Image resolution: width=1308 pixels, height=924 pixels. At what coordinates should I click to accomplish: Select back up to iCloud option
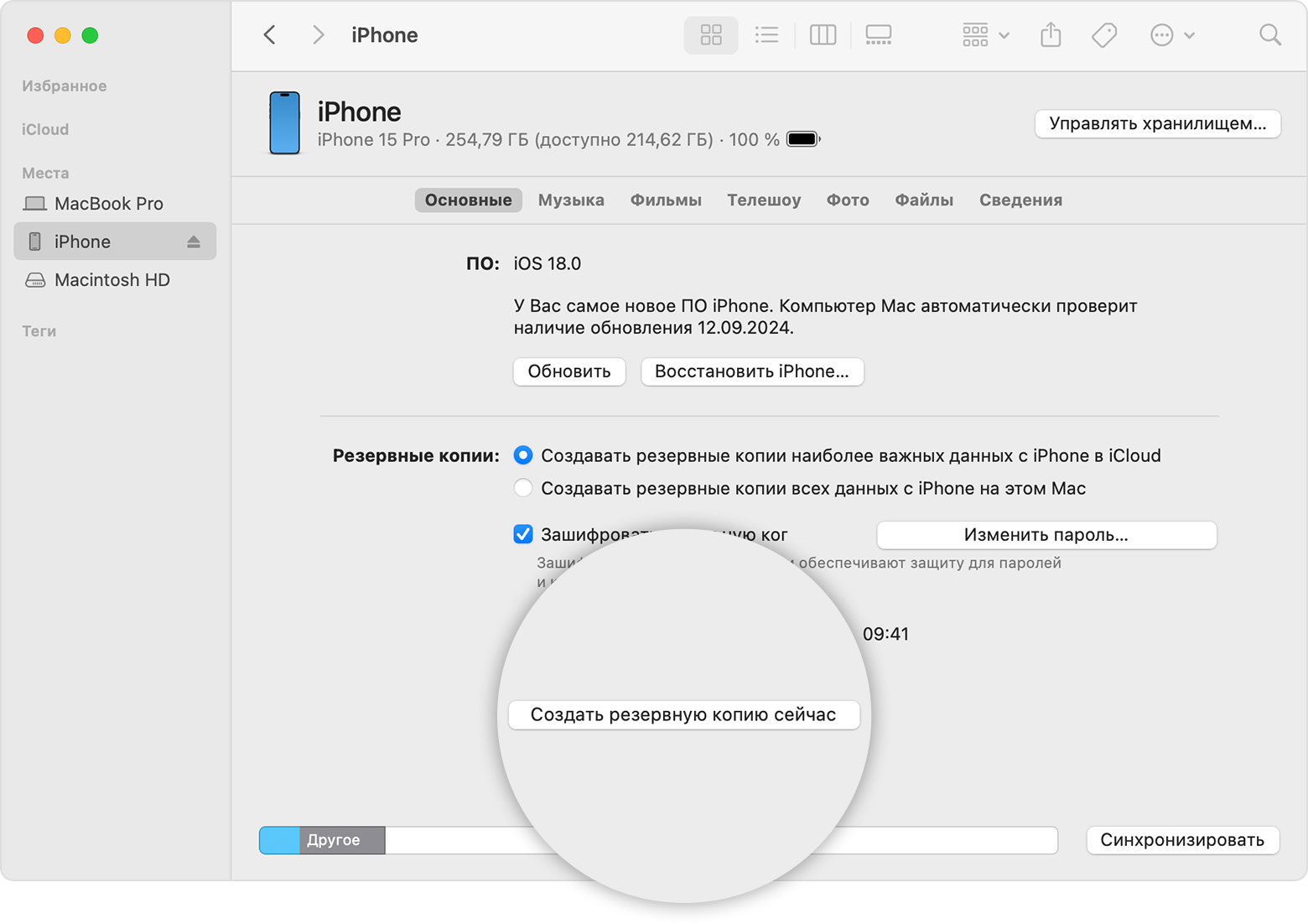523,455
